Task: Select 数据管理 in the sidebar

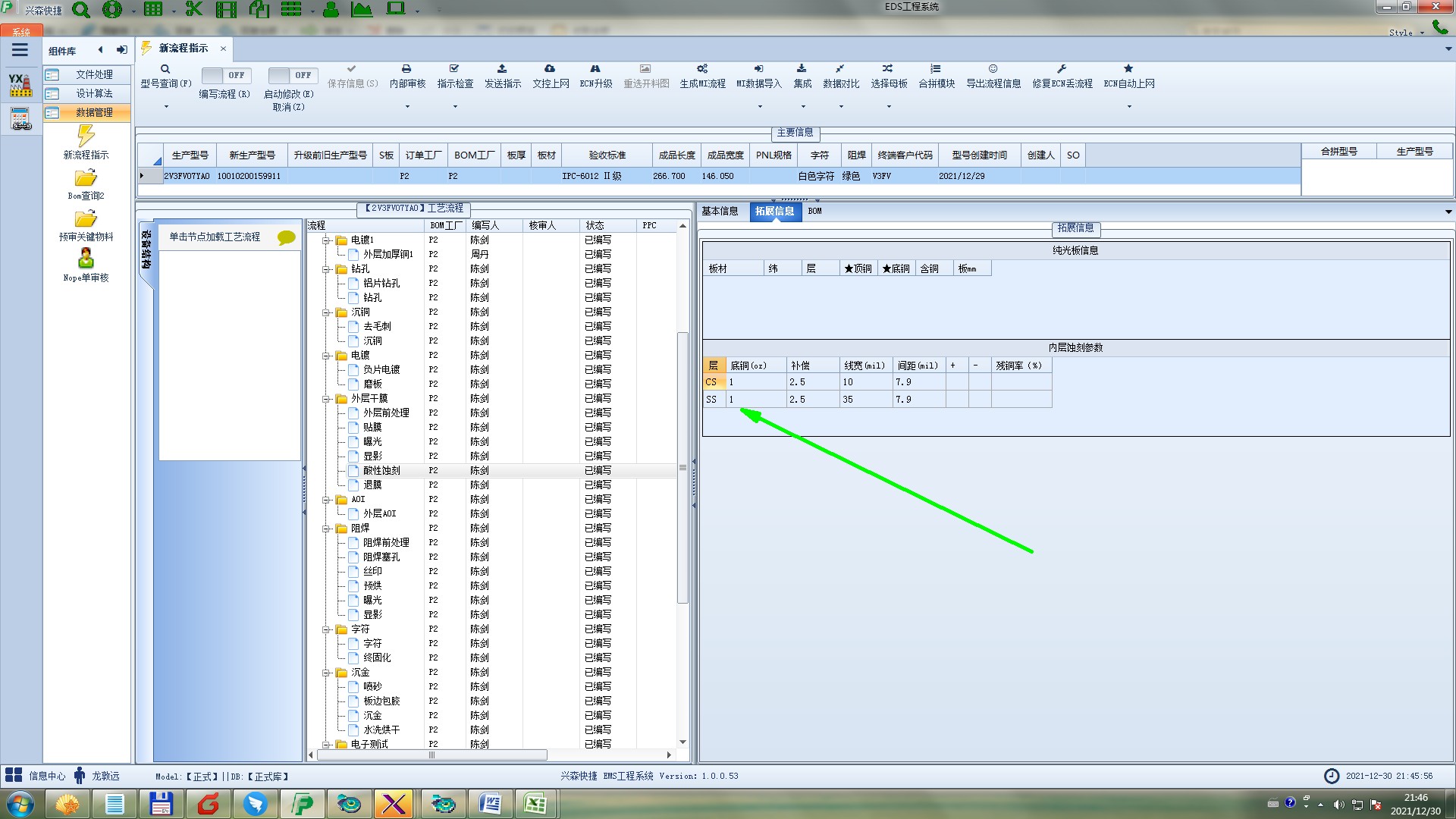Action: [x=93, y=112]
